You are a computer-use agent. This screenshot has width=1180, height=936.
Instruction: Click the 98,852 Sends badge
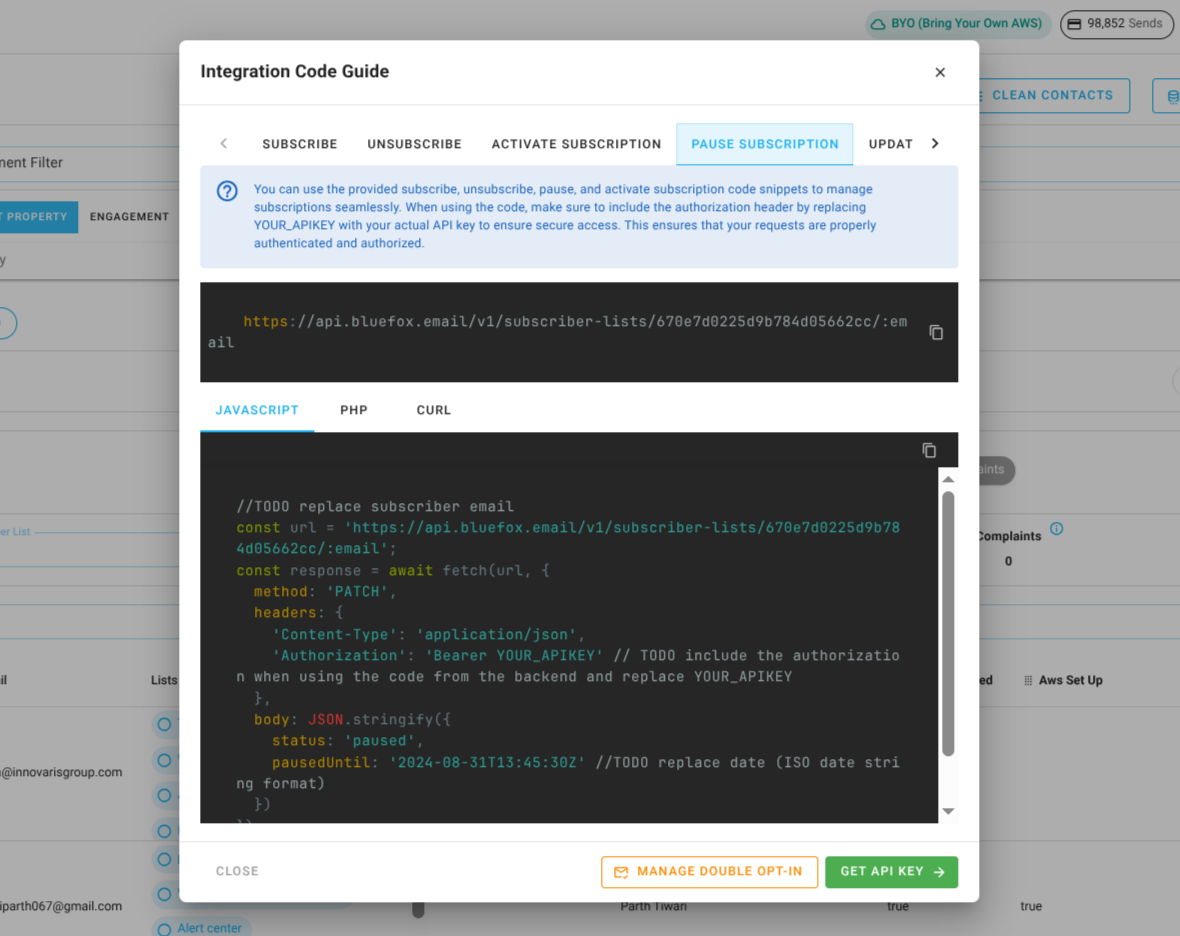click(x=1117, y=23)
